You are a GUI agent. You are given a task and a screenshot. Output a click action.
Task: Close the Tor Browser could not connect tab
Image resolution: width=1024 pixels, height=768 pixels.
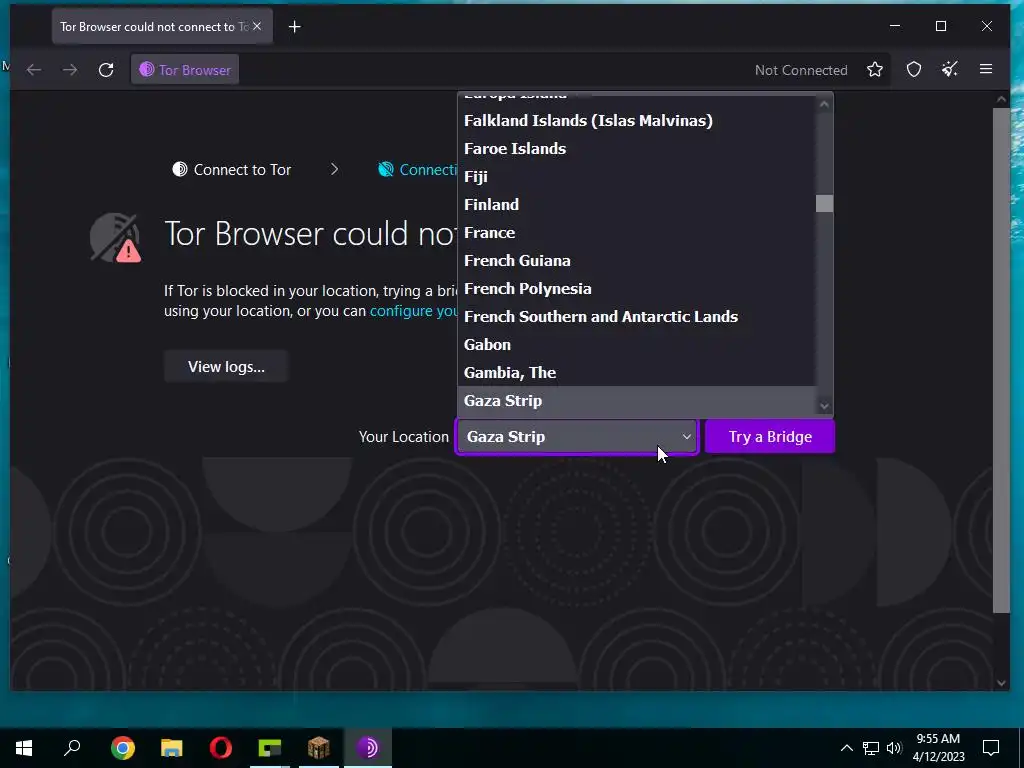pyautogui.click(x=257, y=26)
